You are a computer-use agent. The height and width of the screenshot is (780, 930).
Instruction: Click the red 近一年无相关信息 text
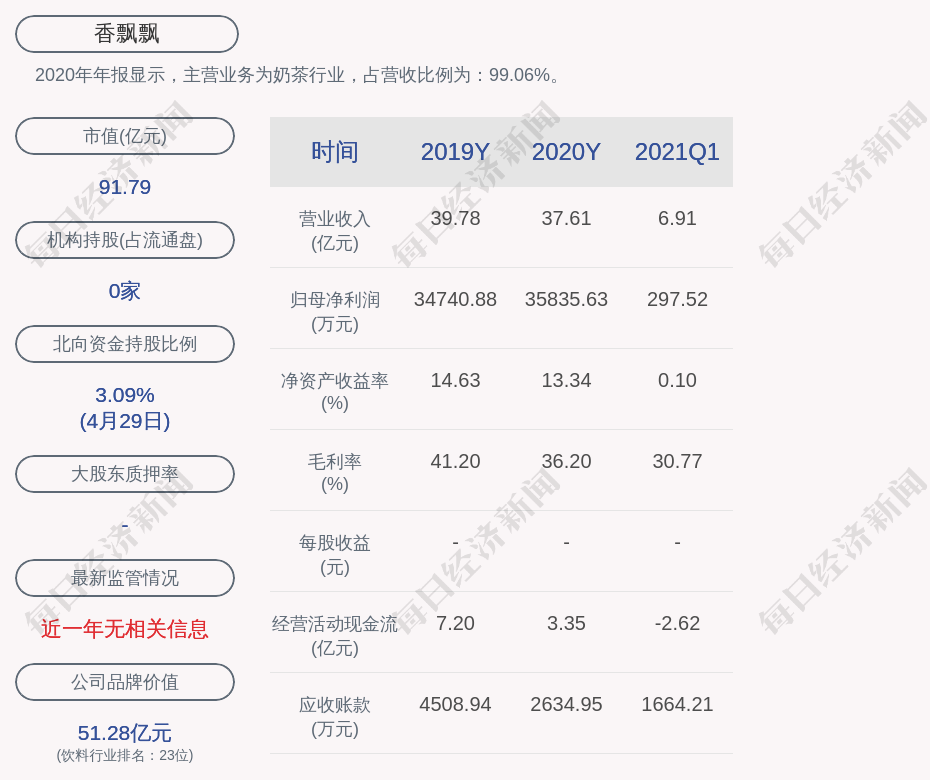125,629
